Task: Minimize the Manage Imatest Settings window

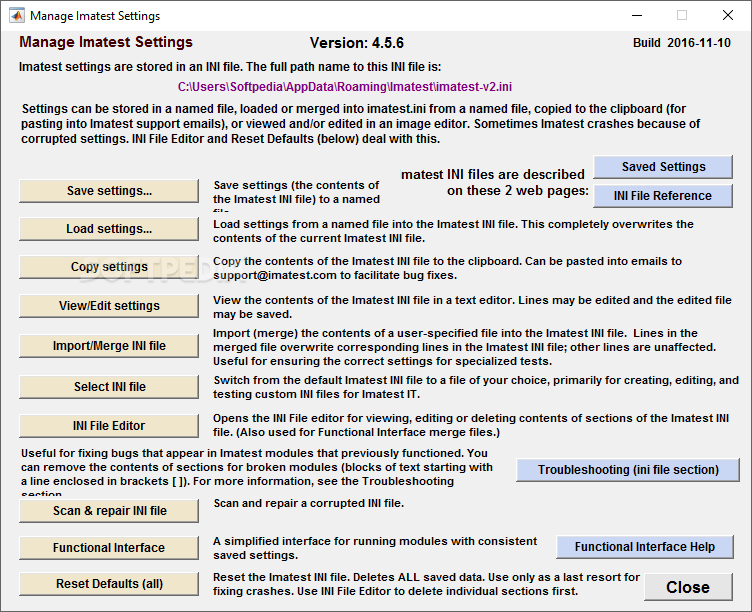Action: click(637, 15)
